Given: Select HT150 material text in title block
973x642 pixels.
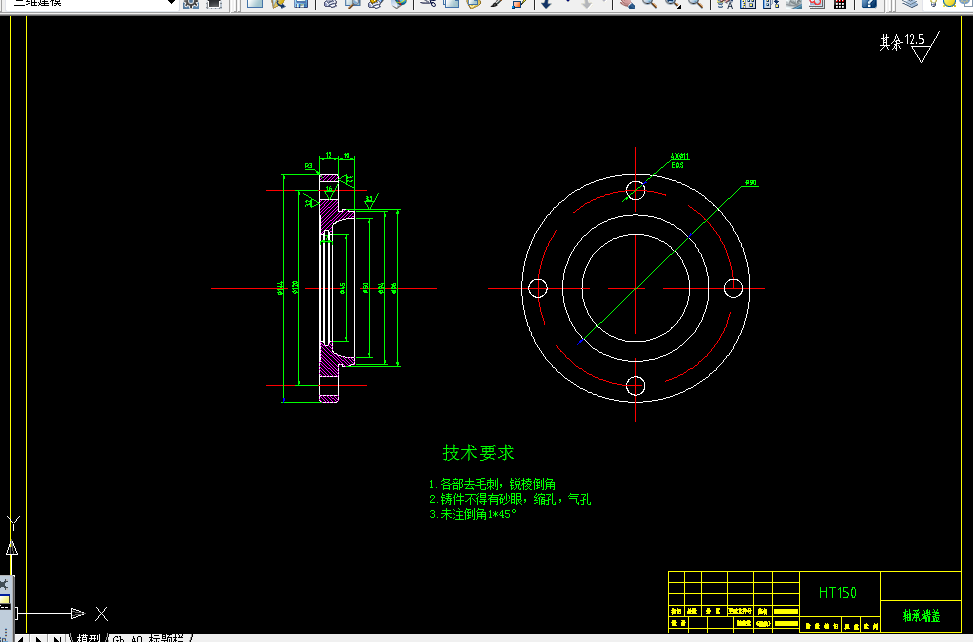Looking at the screenshot, I should click(838, 592).
